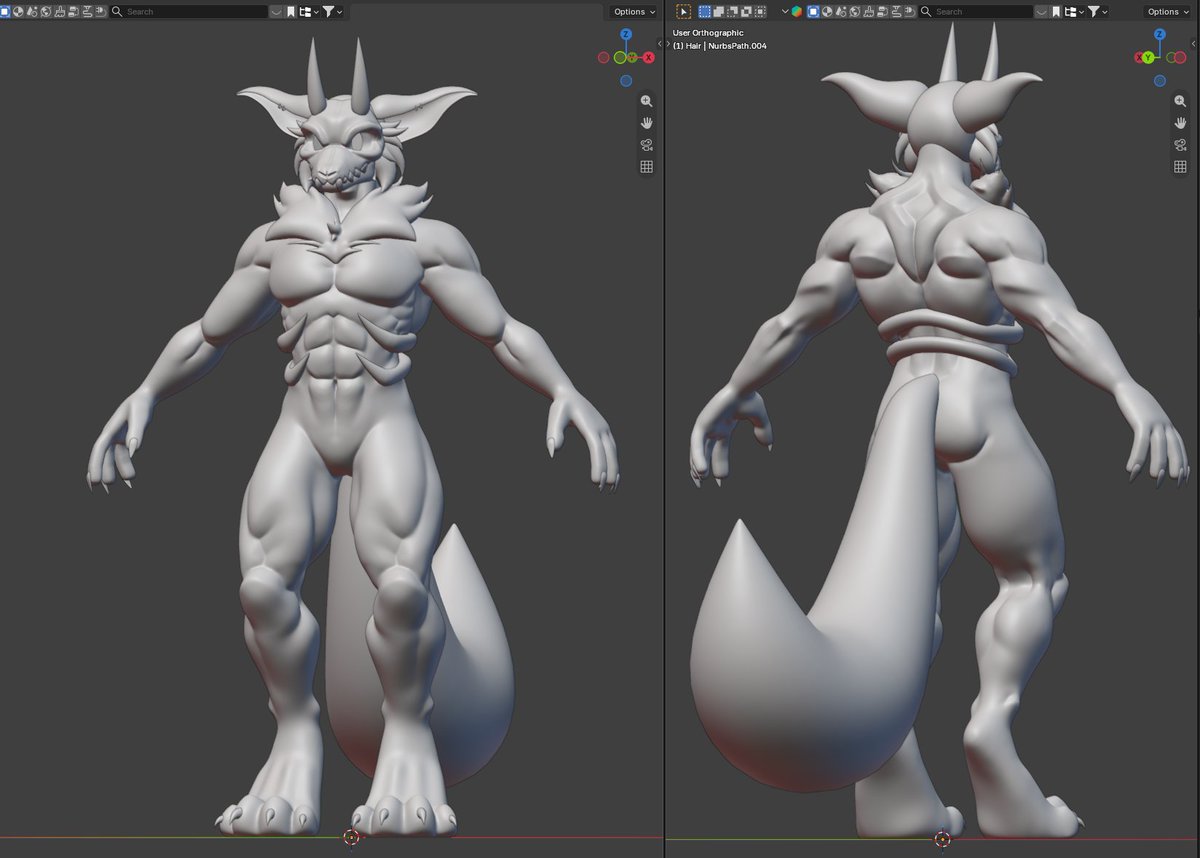
Task: Click the globe icon in left header
Action: pyautogui.click(x=46, y=11)
